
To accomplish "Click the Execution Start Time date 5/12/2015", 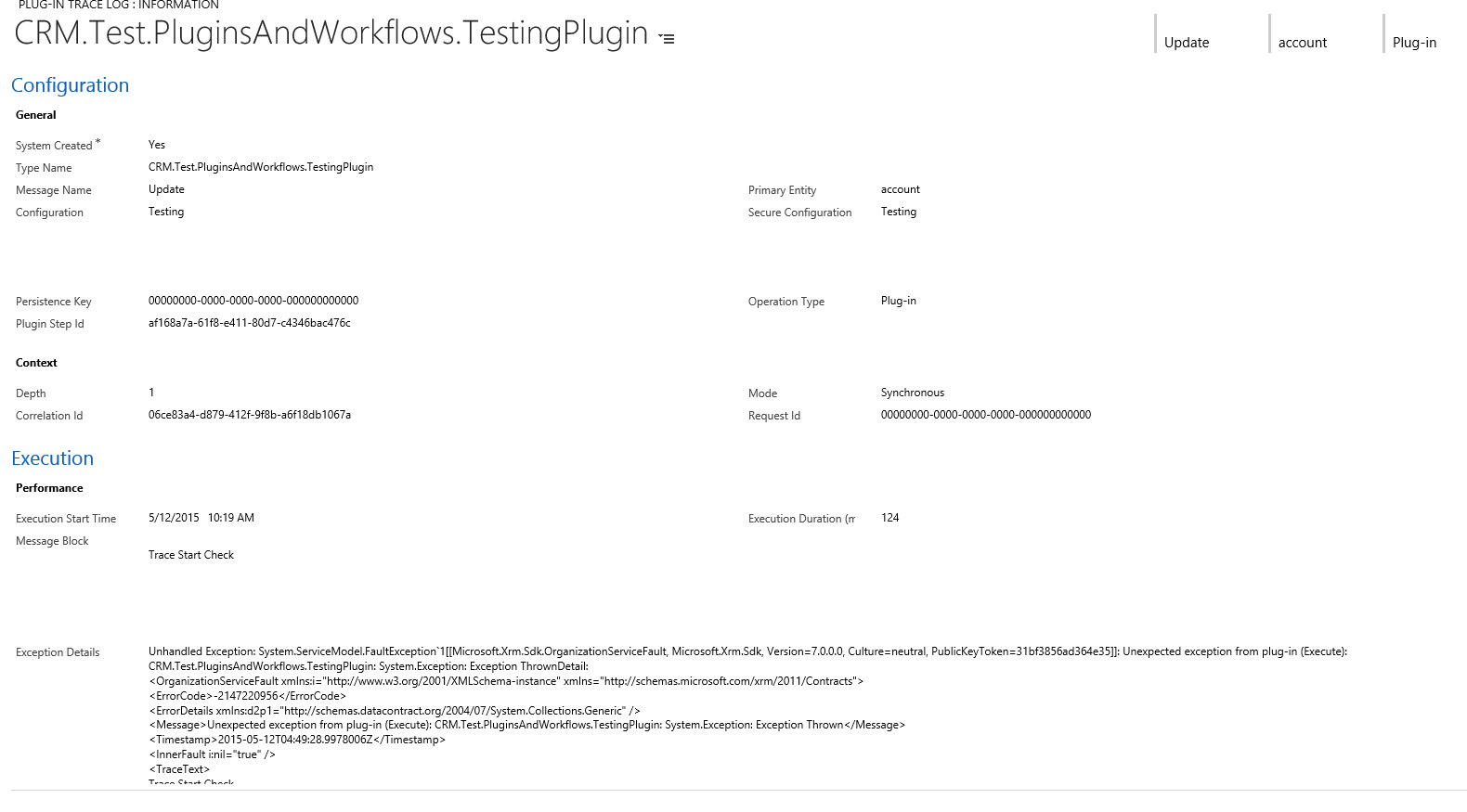I will tap(174, 518).
